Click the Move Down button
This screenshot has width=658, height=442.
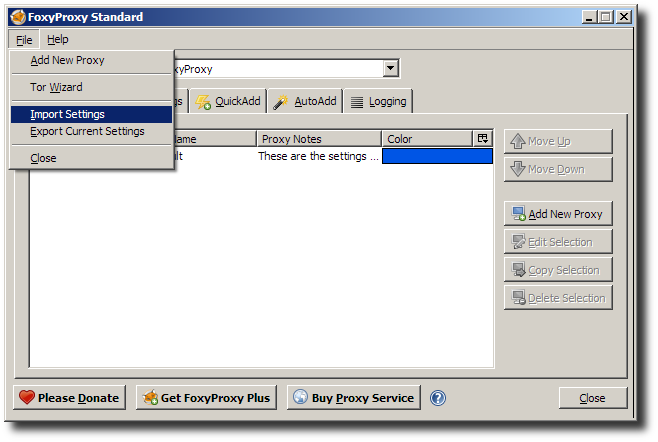pyautogui.click(x=558, y=169)
